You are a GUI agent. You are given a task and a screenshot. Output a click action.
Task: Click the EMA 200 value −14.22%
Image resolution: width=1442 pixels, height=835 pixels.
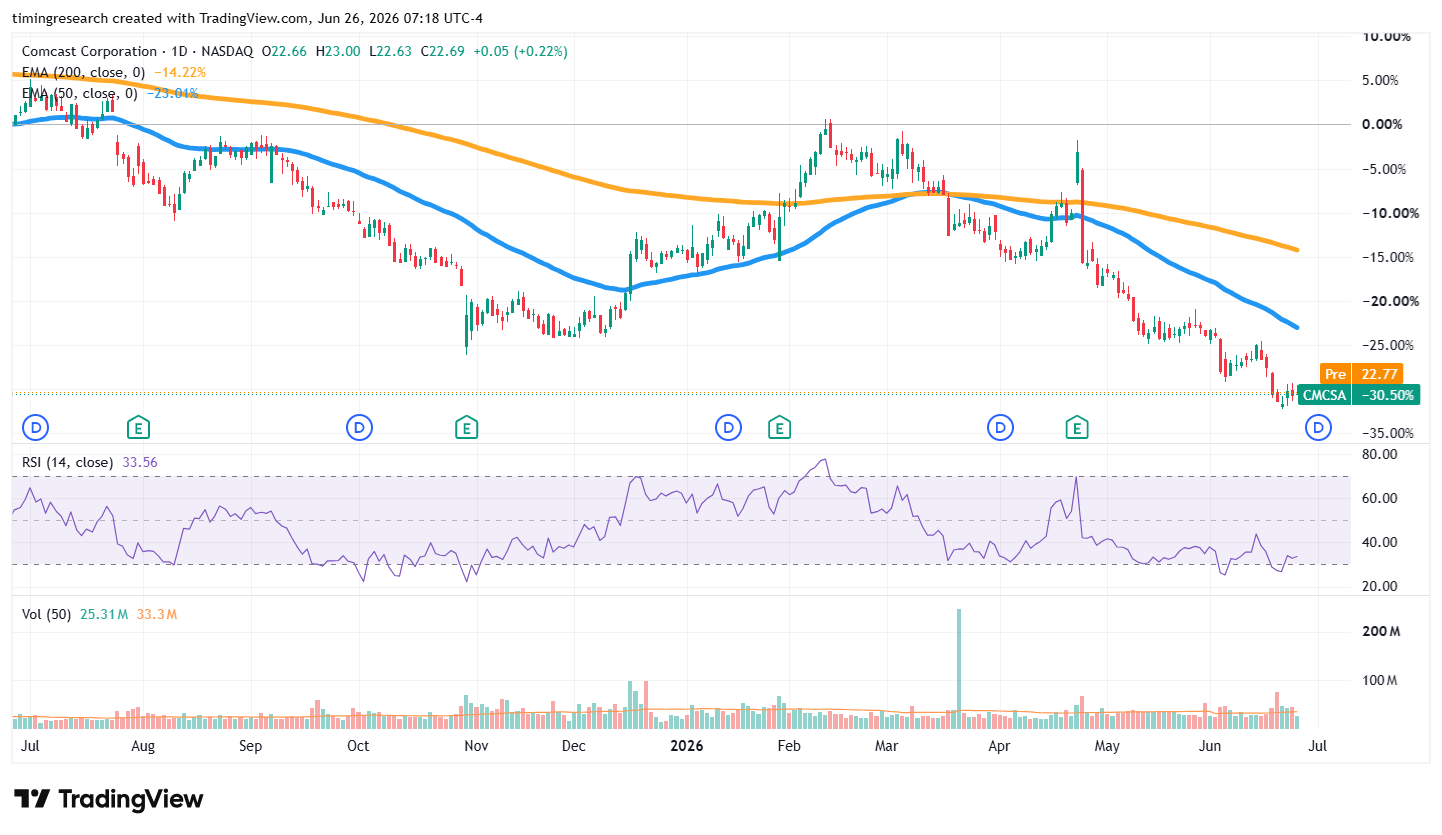181,72
